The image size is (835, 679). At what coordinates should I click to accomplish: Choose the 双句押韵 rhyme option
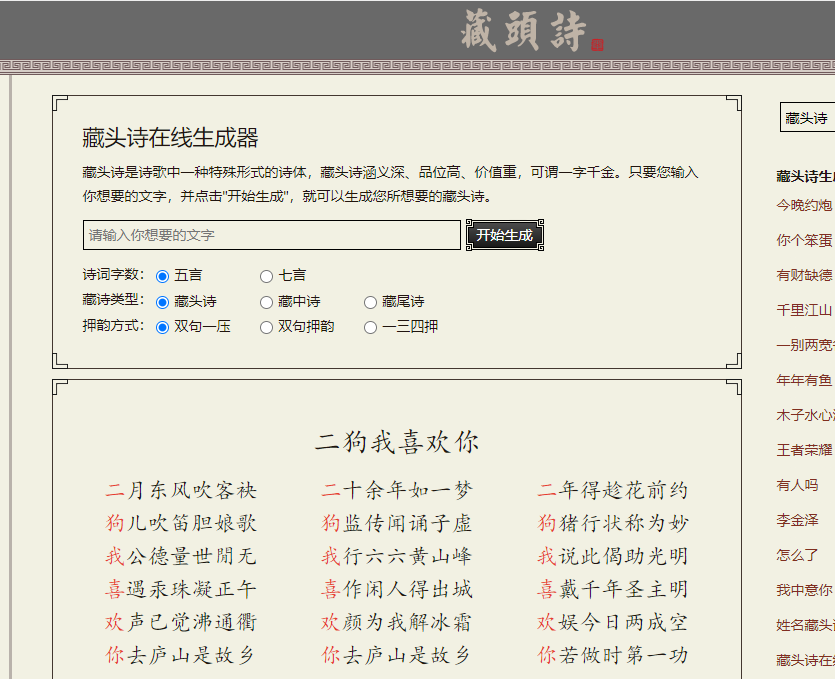266,327
